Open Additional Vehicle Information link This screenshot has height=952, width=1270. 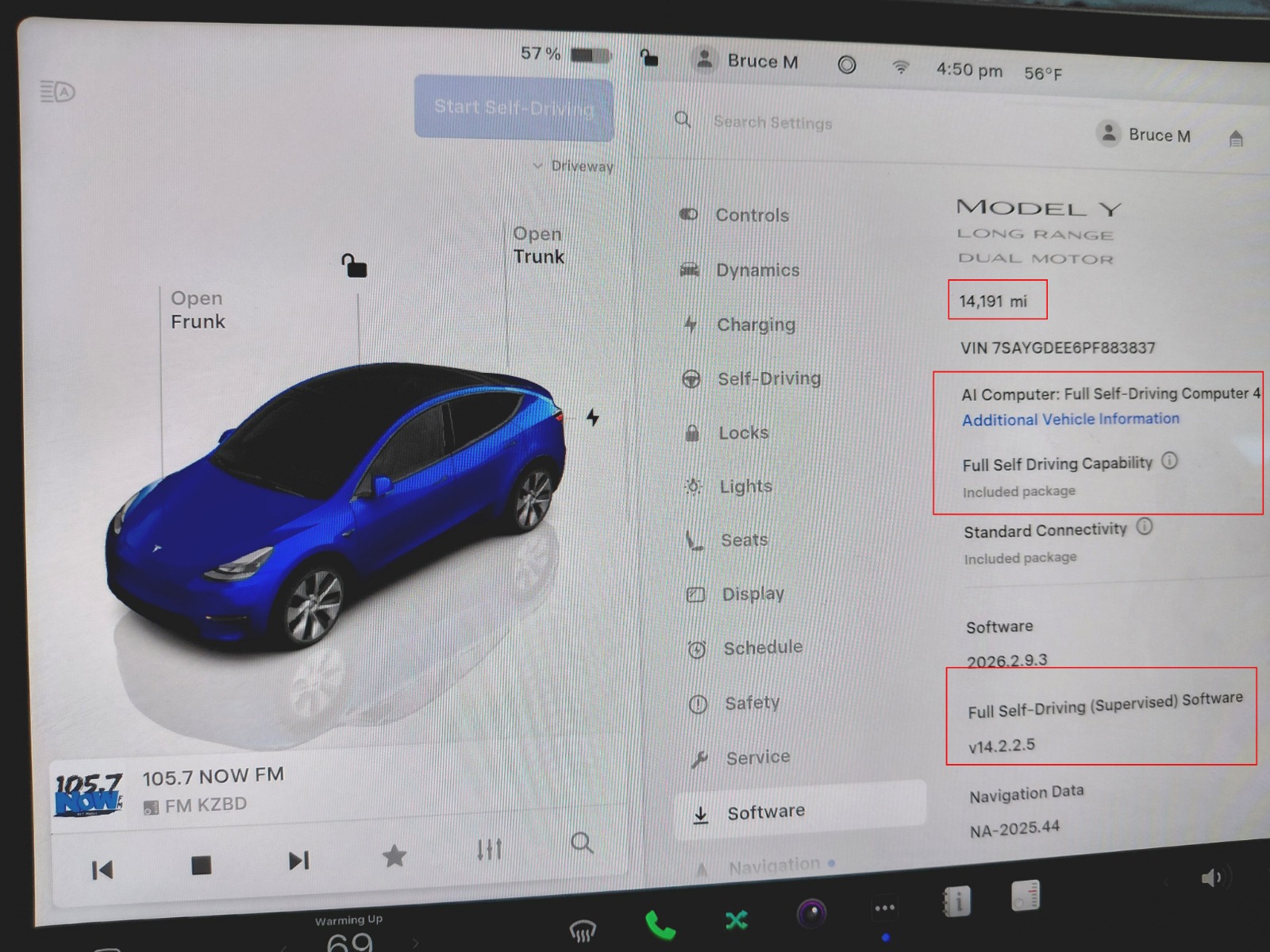pos(1070,419)
